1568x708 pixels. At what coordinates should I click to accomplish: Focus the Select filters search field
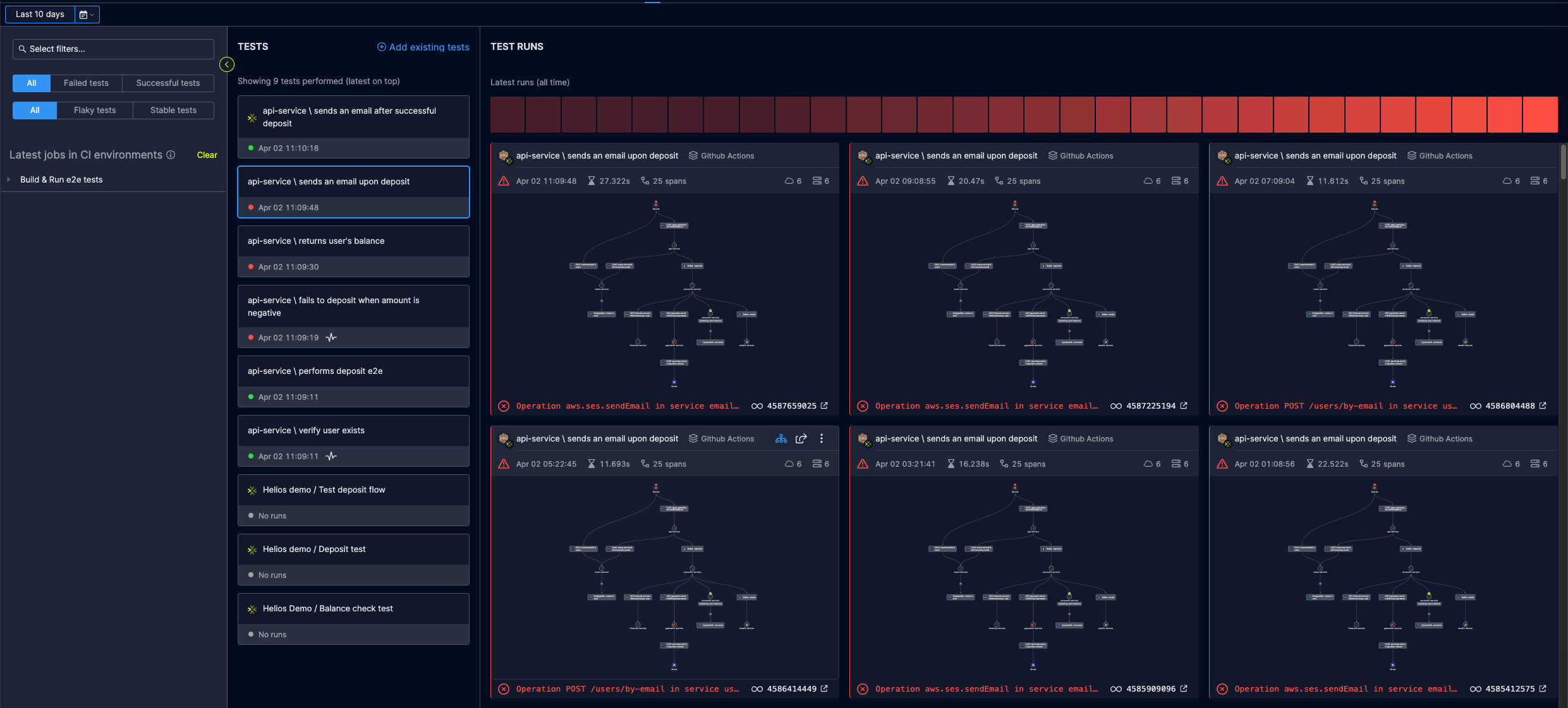114,49
